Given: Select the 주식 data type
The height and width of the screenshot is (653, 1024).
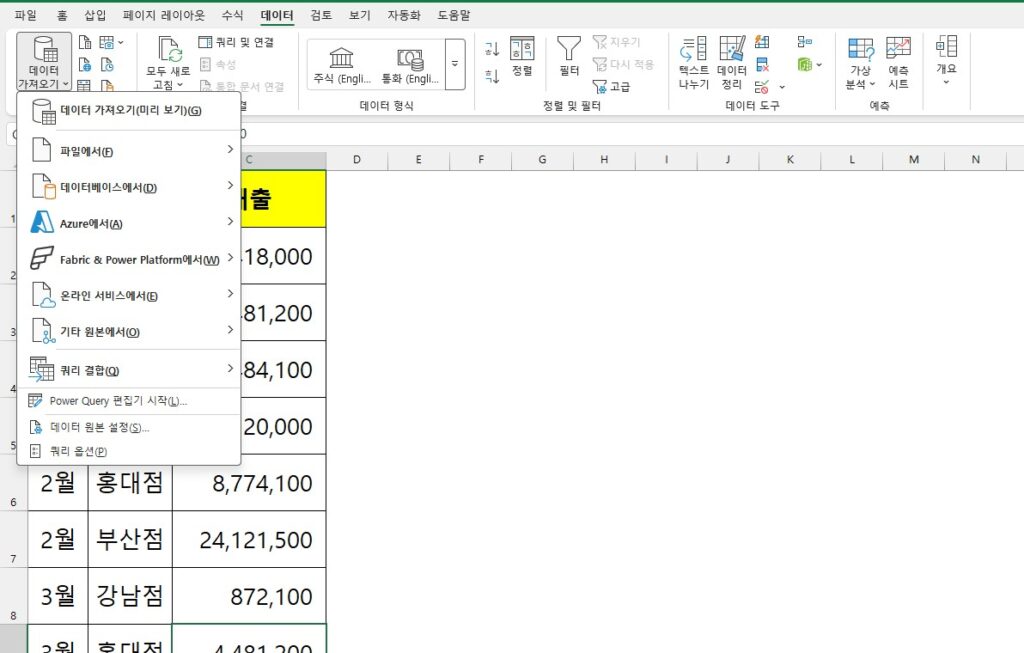Looking at the screenshot, I should tap(342, 64).
